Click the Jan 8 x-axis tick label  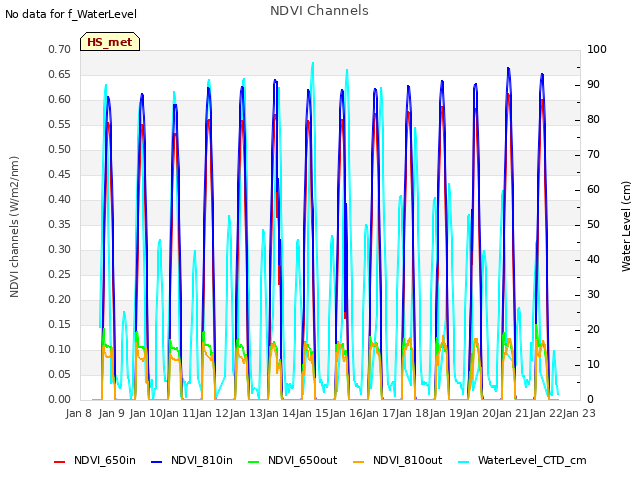pyautogui.click(x=79, y=413)
